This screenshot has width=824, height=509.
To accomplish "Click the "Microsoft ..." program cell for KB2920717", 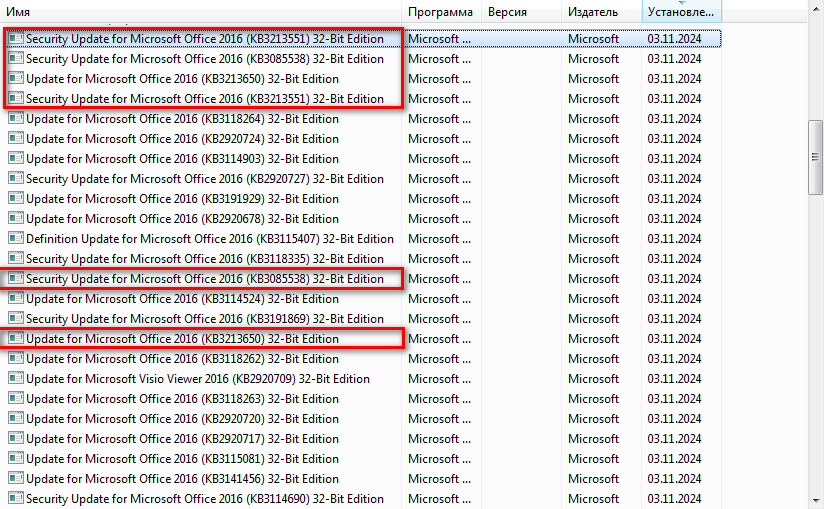I will pyautogui.click(x=439, y=439).
